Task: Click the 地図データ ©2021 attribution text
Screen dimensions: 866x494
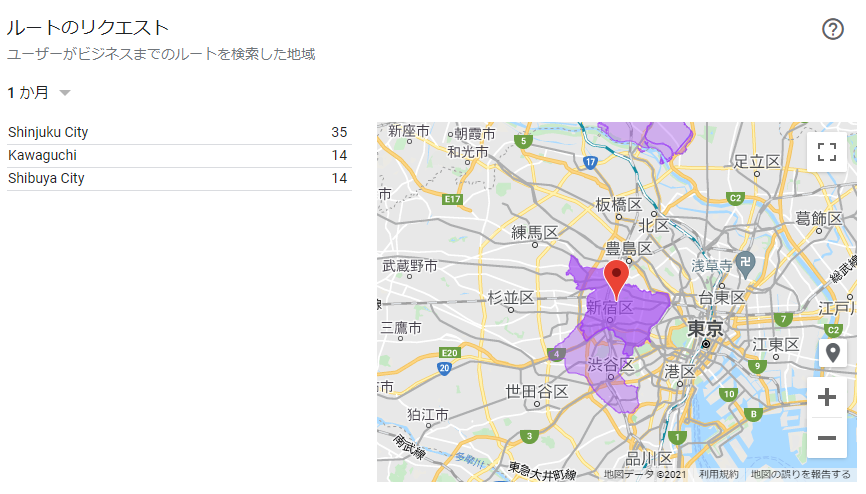Action: click(645, 475)
